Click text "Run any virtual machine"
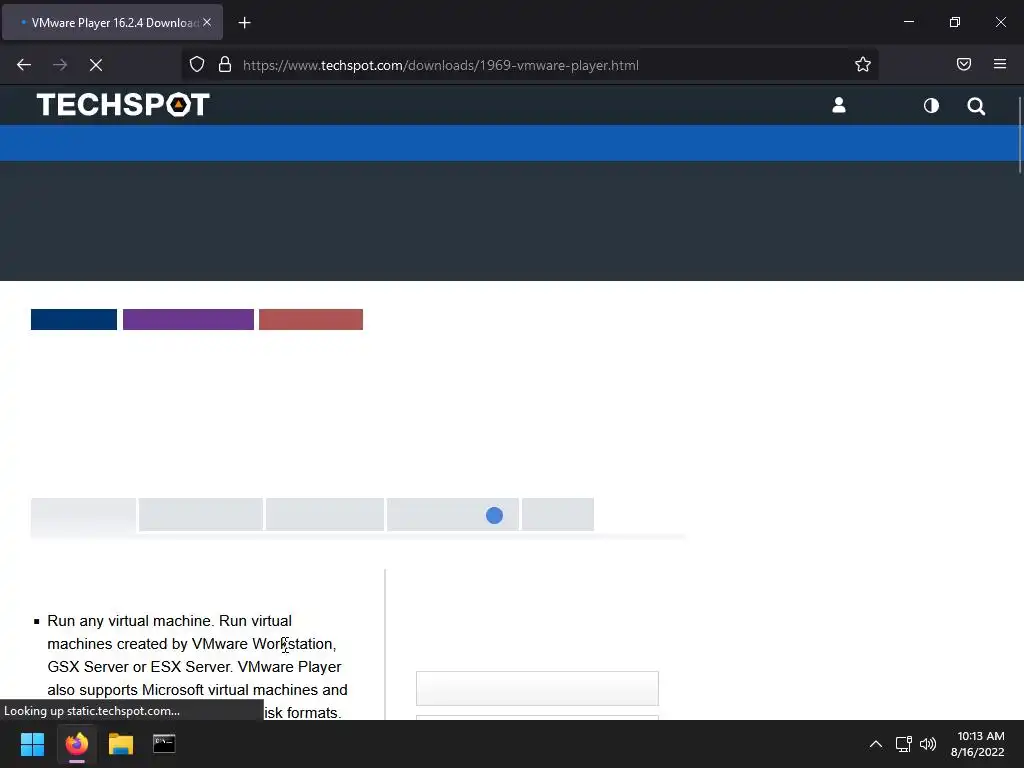 129,620
